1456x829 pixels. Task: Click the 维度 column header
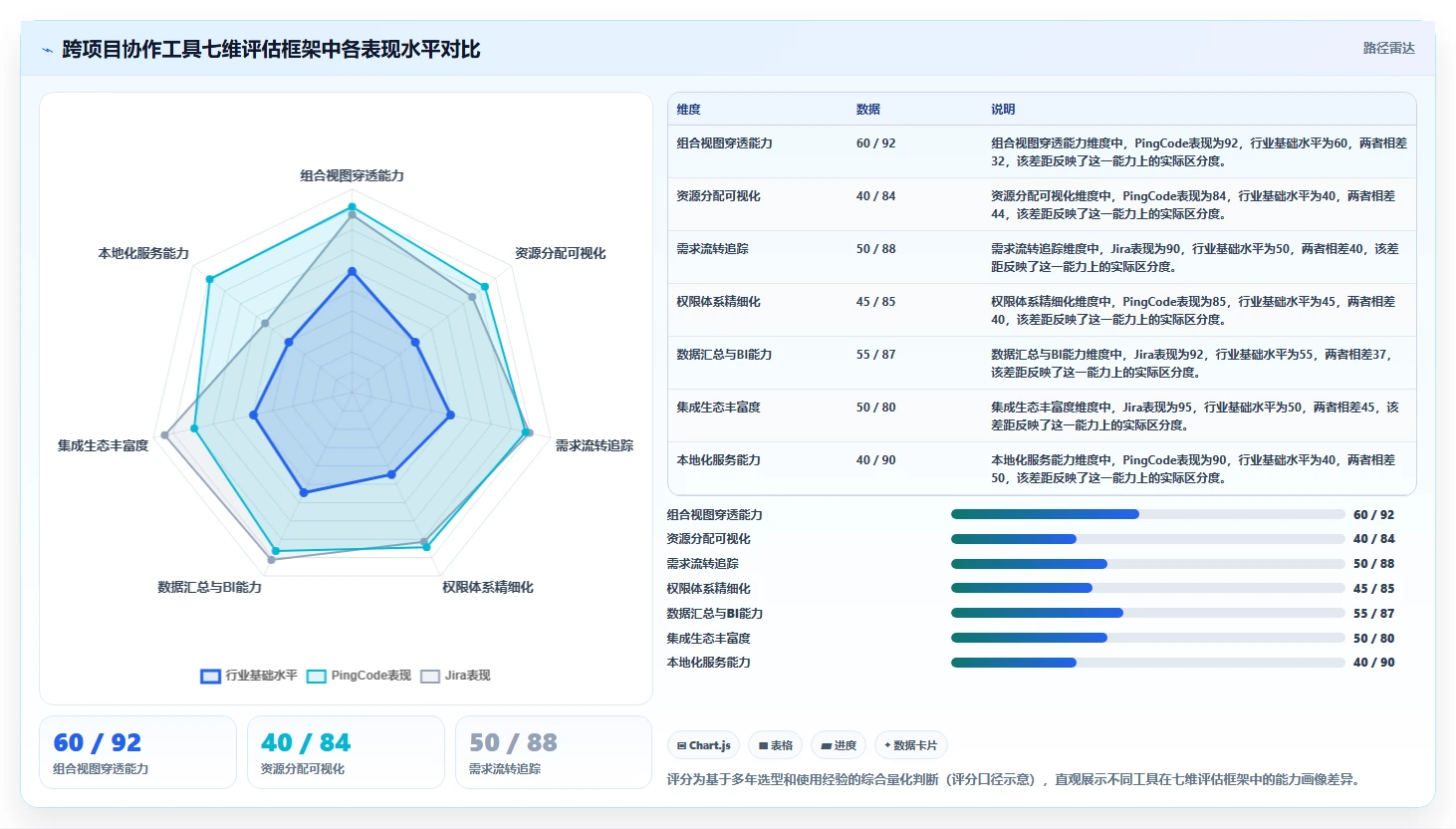pyautogui.click(x=689, y=110)
